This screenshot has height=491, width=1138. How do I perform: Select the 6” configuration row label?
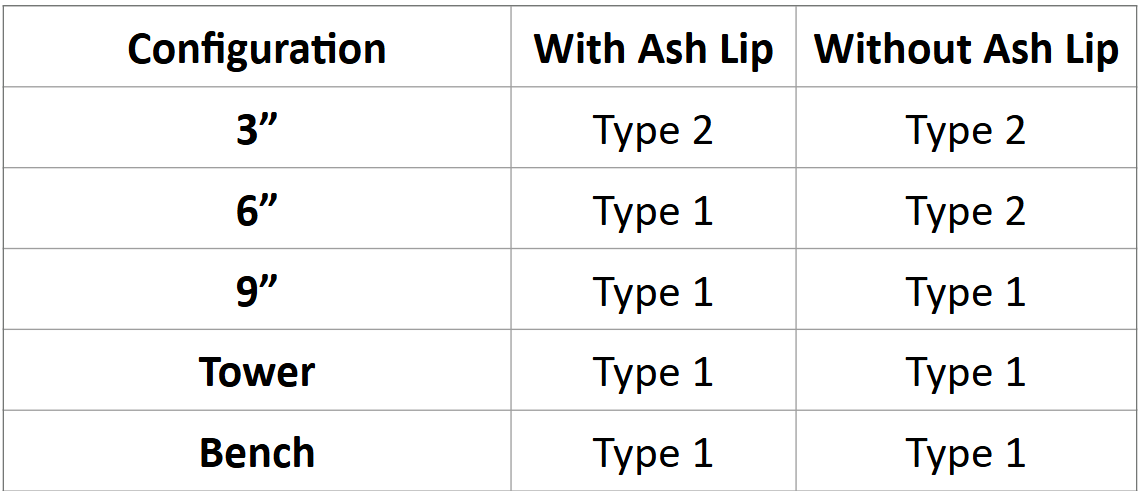257,211
